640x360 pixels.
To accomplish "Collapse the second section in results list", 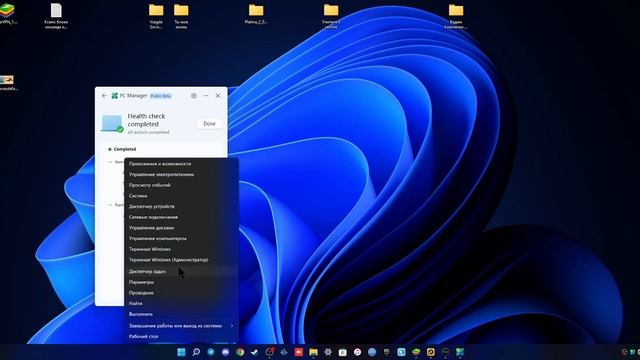I will tap(110, 205).
